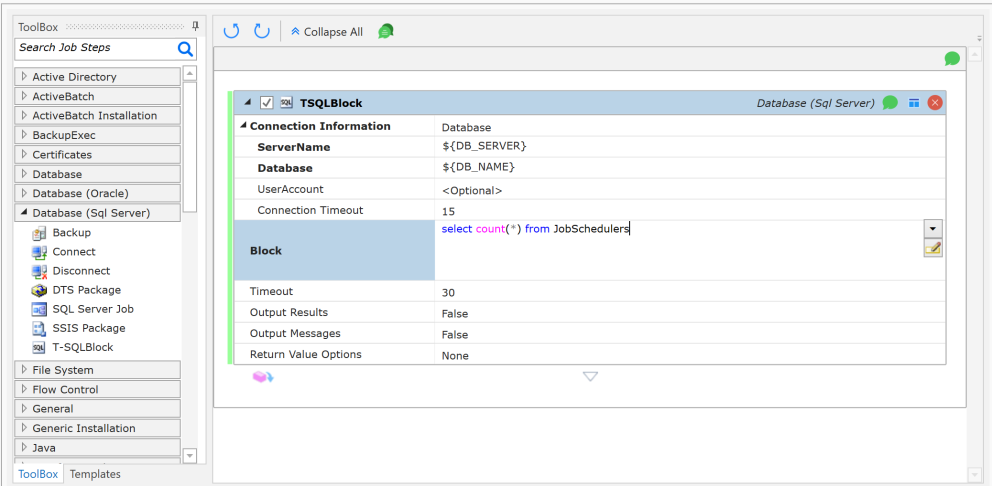Click the blue layout icon in the TSQLBlock header
992x486 pixels.
point(914,103)
